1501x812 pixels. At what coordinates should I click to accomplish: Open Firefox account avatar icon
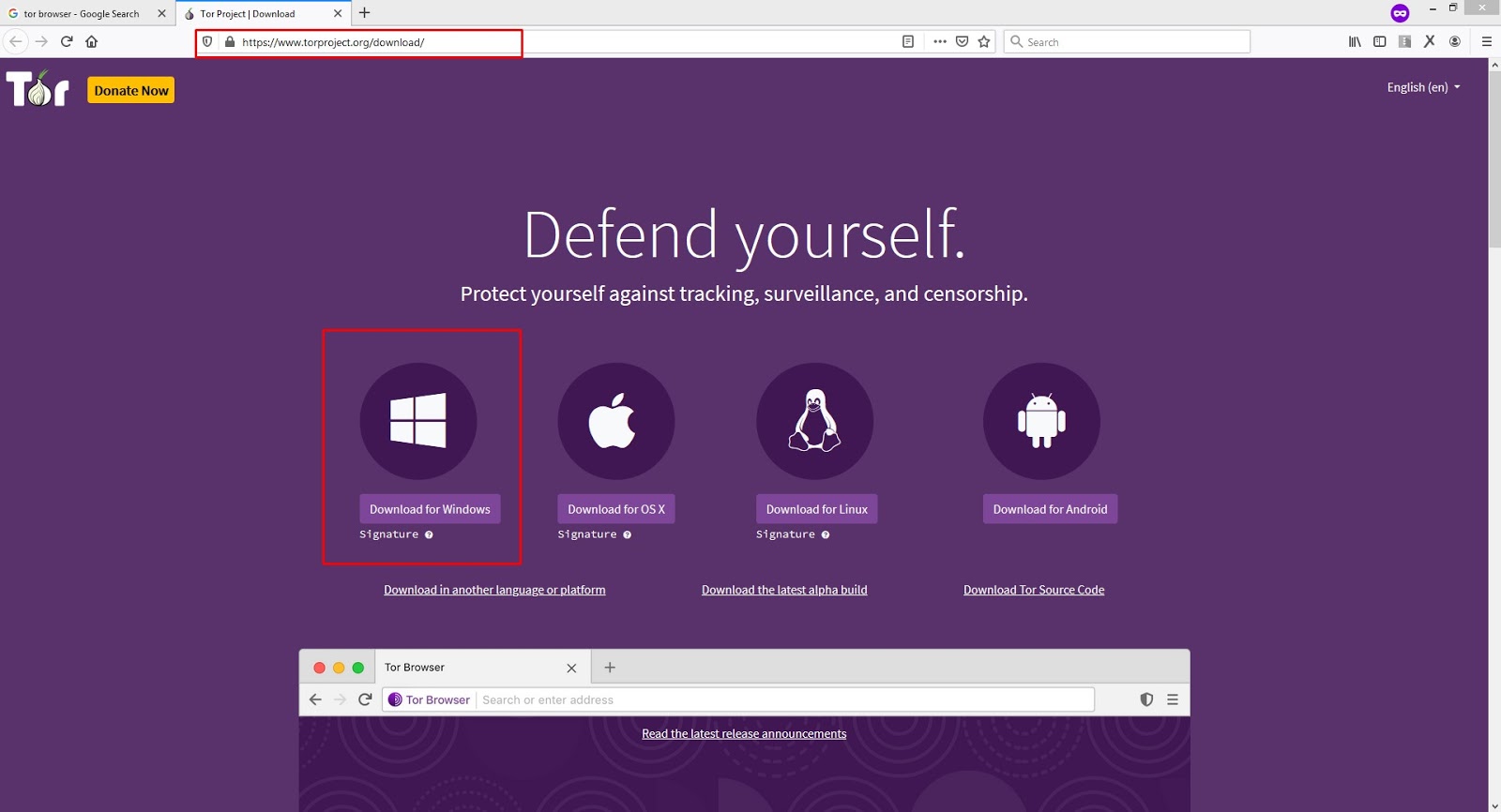click(1455, 41)
